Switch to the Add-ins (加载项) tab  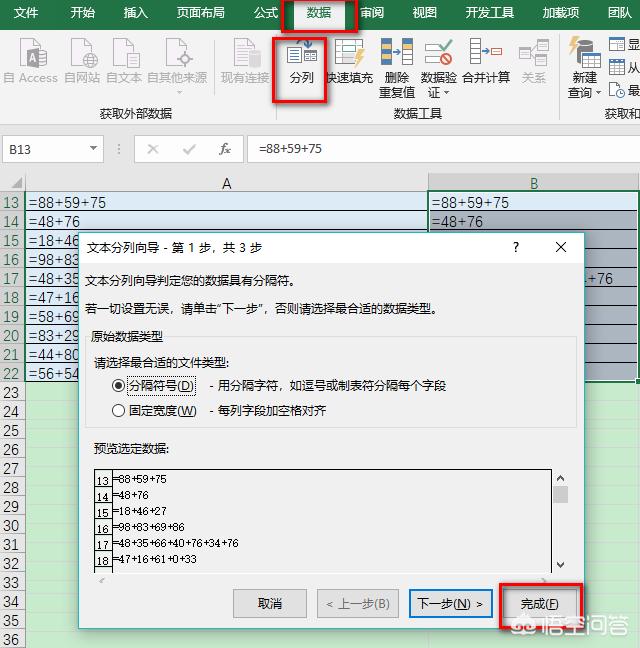coord(561,13)
